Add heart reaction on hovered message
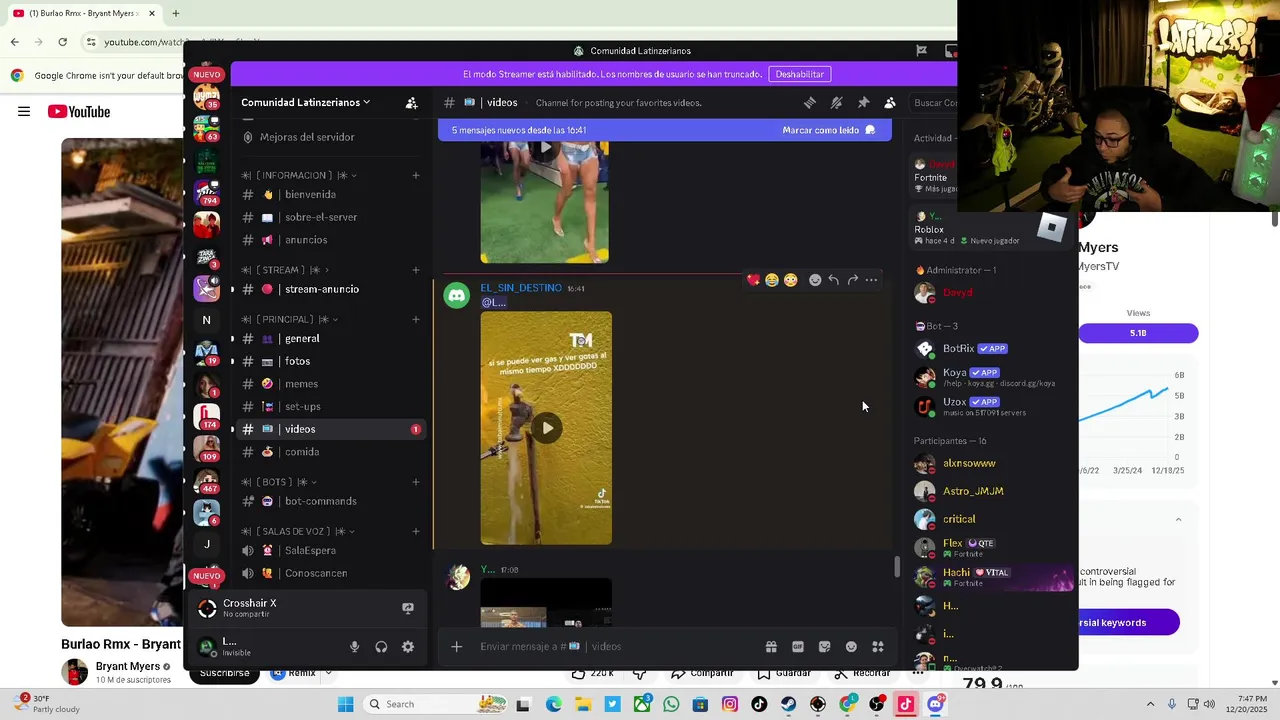The width and height of the screenshot is (1280, 720). [753, 280]
